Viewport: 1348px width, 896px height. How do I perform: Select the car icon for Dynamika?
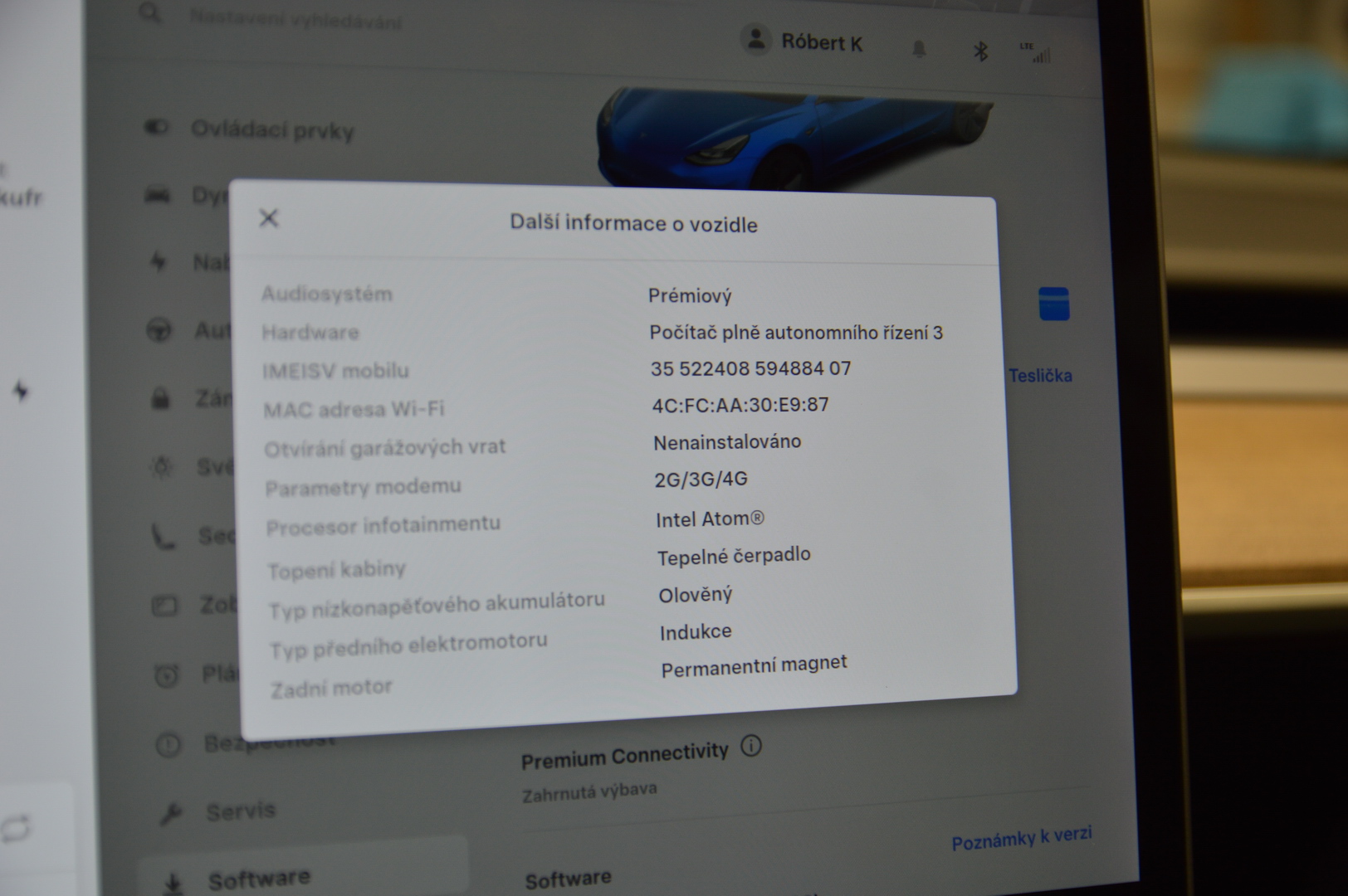point(158,195)
